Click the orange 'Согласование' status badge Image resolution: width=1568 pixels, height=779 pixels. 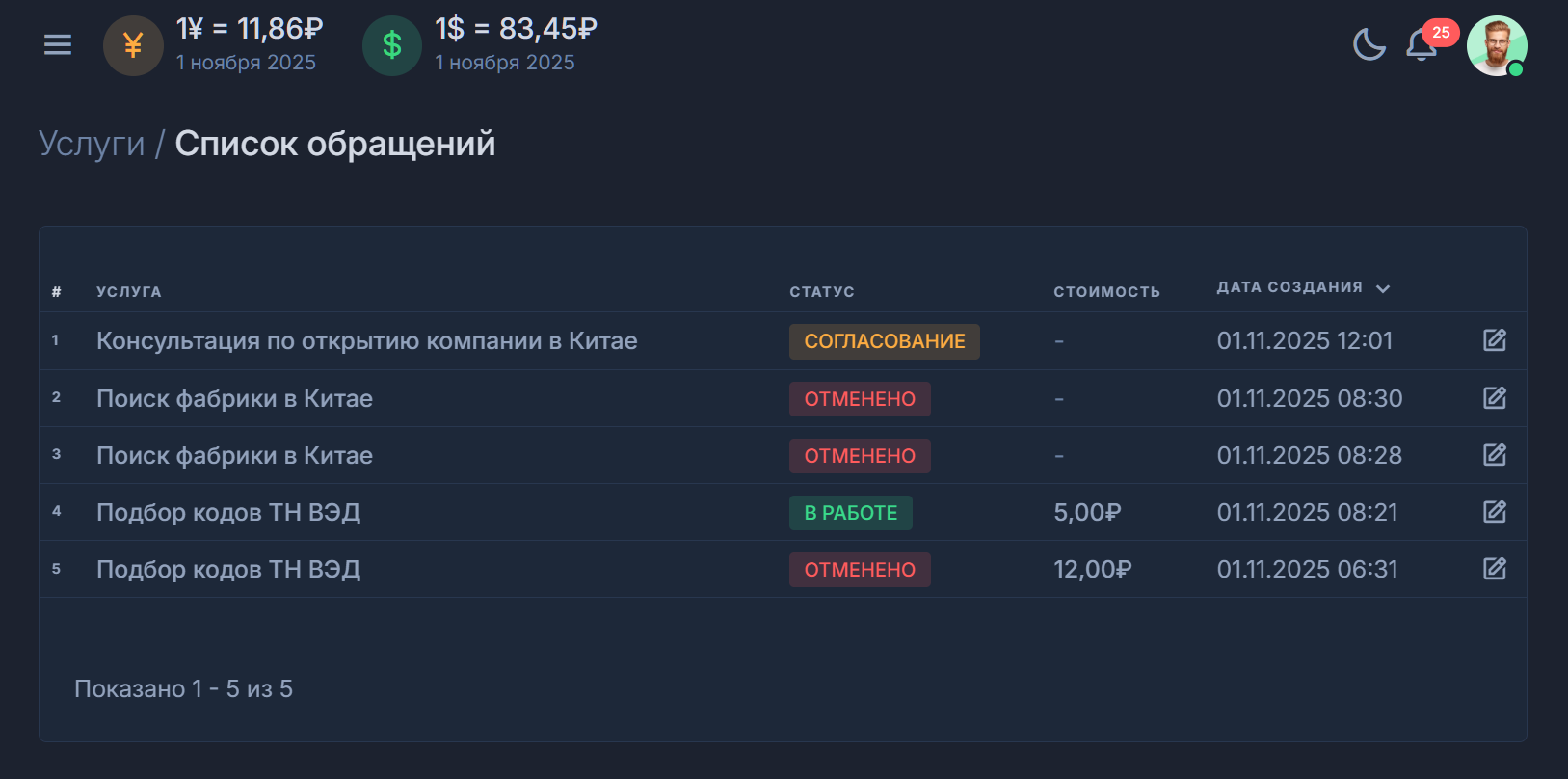click(x=884, y=341)
